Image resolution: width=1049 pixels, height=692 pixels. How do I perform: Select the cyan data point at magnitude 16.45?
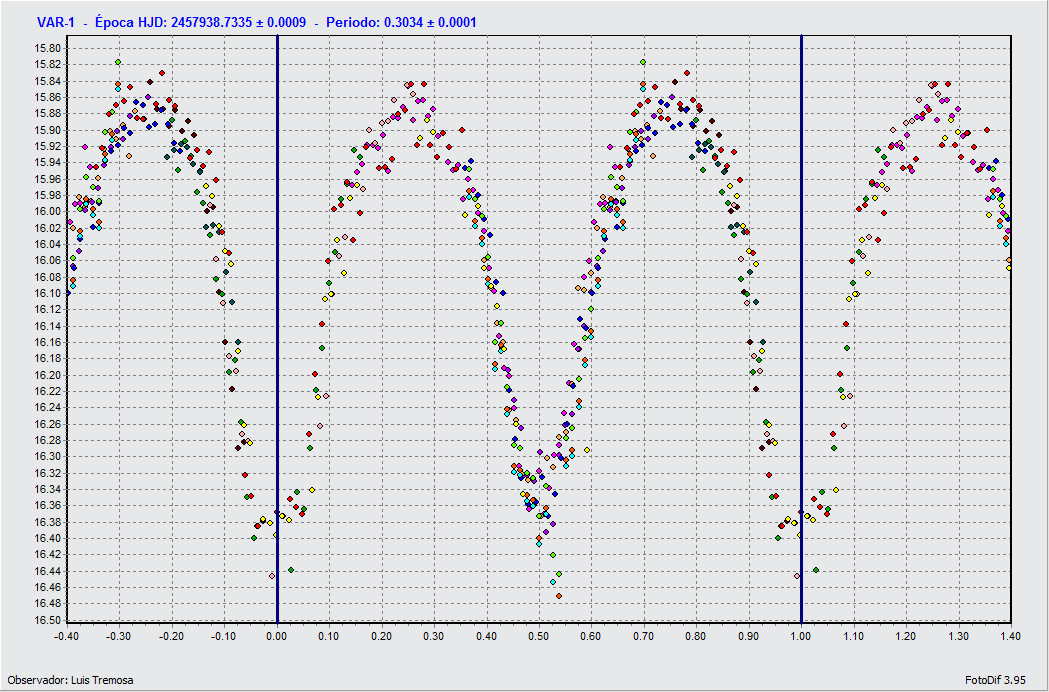click(x=552, y=581)
